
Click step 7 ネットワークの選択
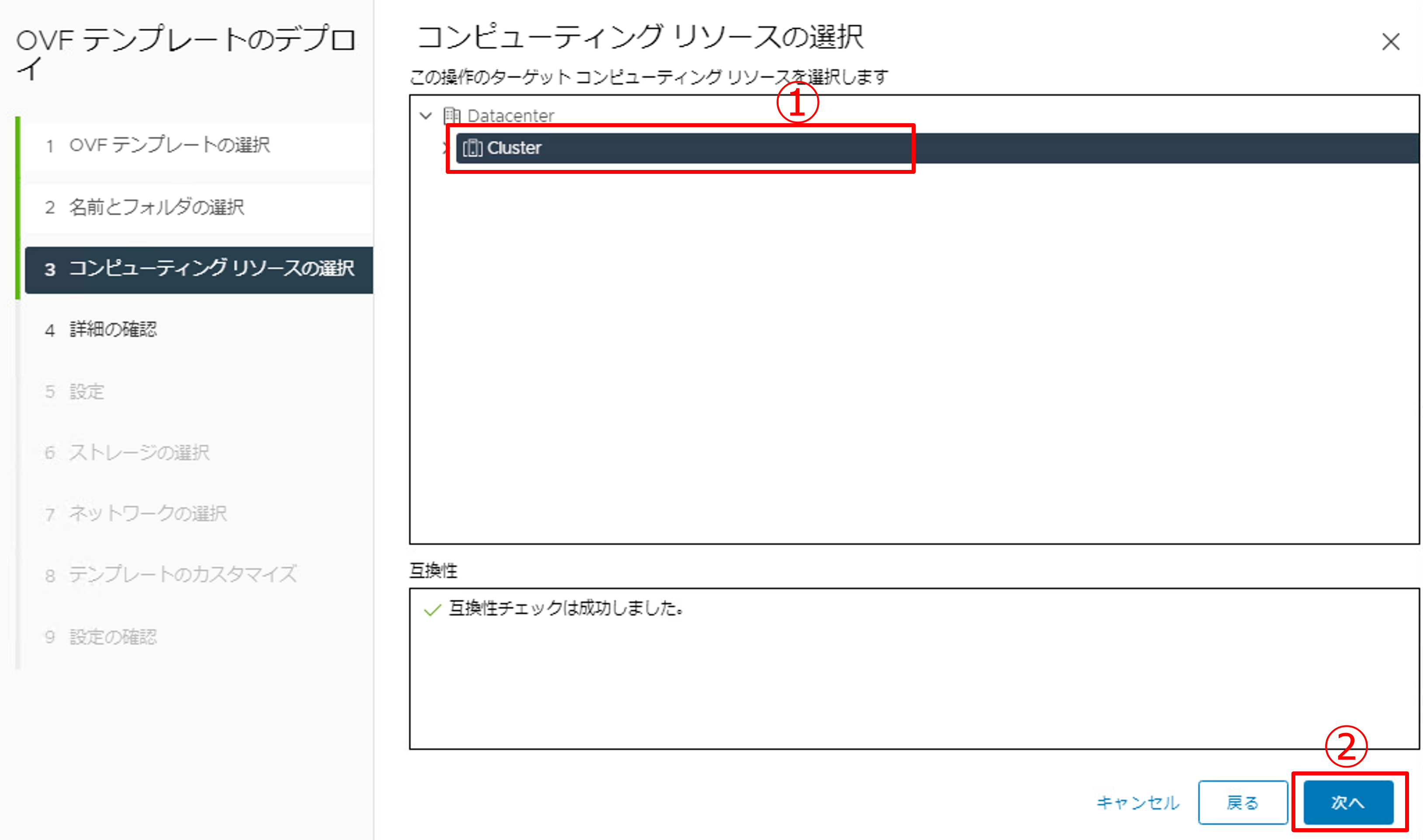(x=147, y=514)
